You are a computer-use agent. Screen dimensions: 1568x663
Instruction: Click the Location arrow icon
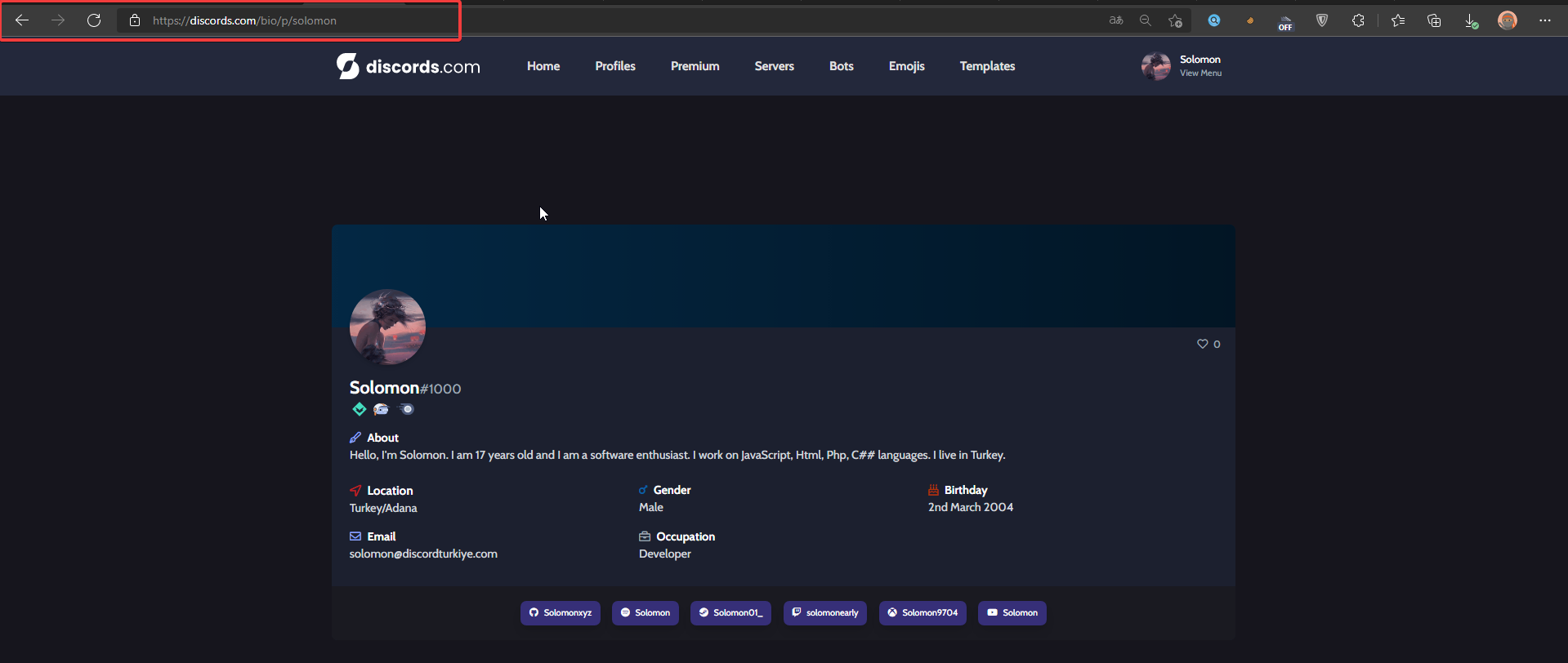(x=355, y=491)
